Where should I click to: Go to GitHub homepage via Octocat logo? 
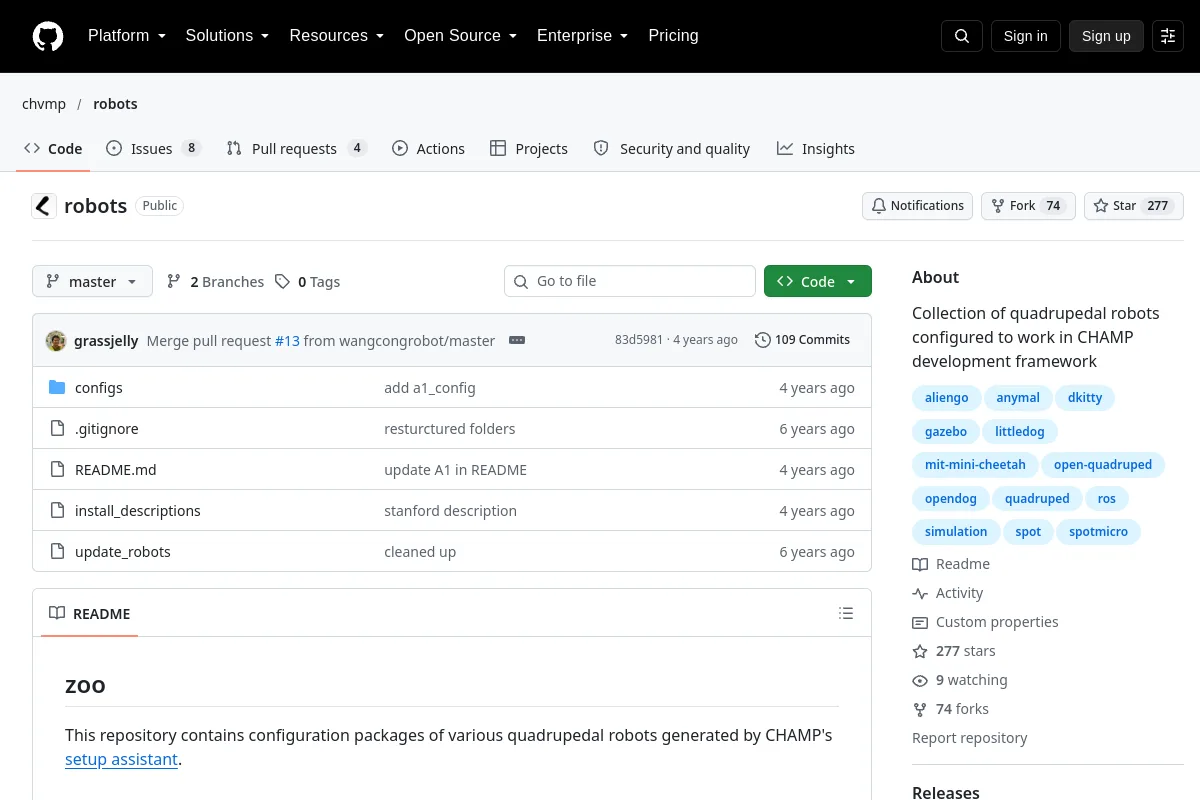(x=48, y=36)
